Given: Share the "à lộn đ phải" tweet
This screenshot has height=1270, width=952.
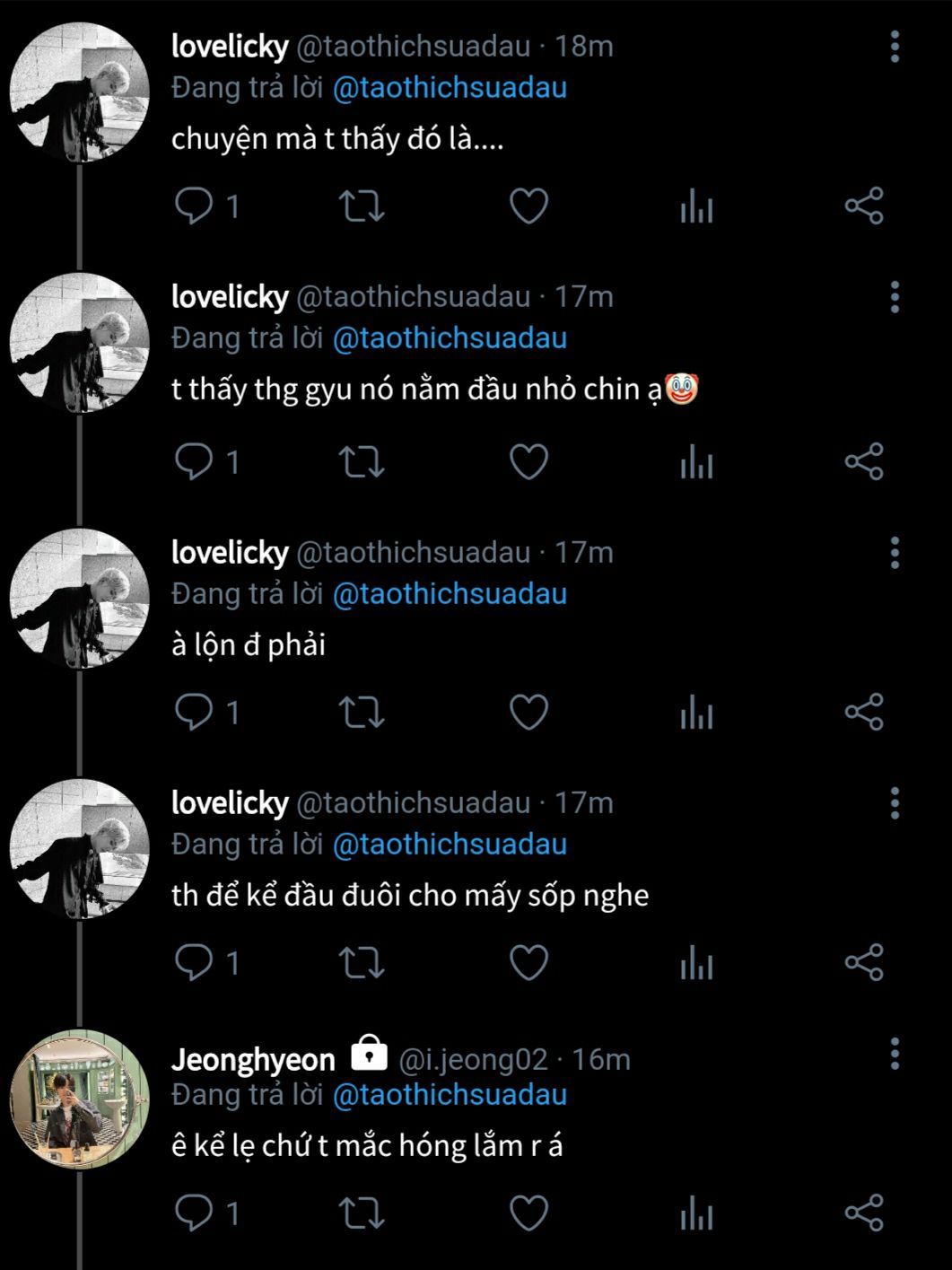Looking at the screenshot, I should click(864, 713).
